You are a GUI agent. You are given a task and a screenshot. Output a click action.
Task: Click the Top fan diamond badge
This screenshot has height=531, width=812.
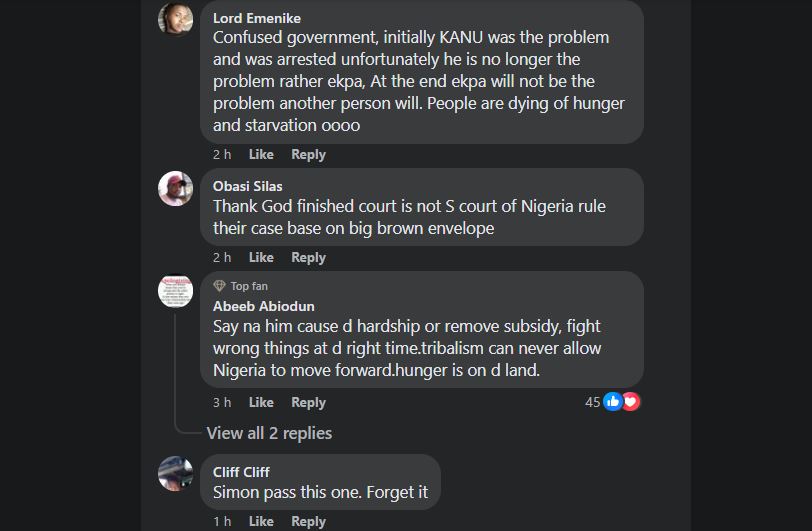click(220, 286)
